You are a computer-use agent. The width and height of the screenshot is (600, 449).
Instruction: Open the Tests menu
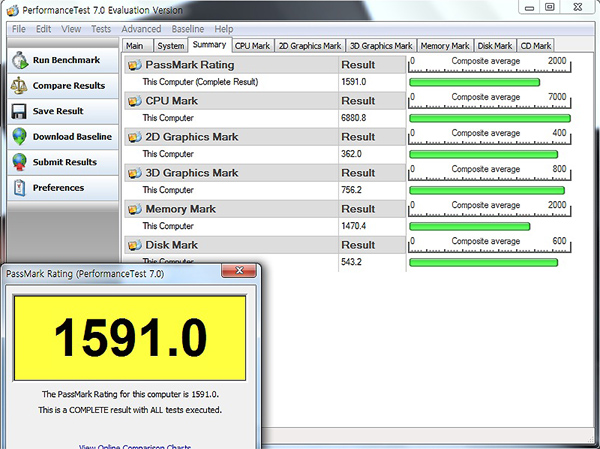pos(101,29)
